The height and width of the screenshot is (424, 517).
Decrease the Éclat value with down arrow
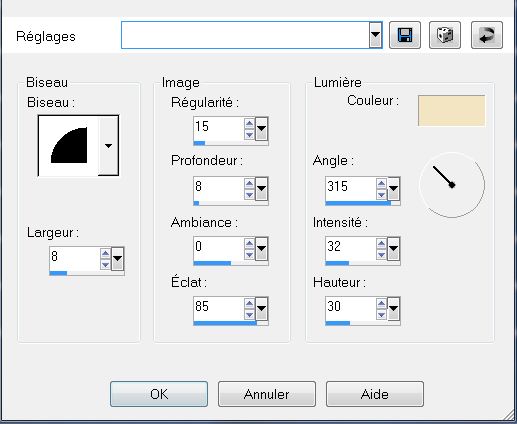[249, 314]
